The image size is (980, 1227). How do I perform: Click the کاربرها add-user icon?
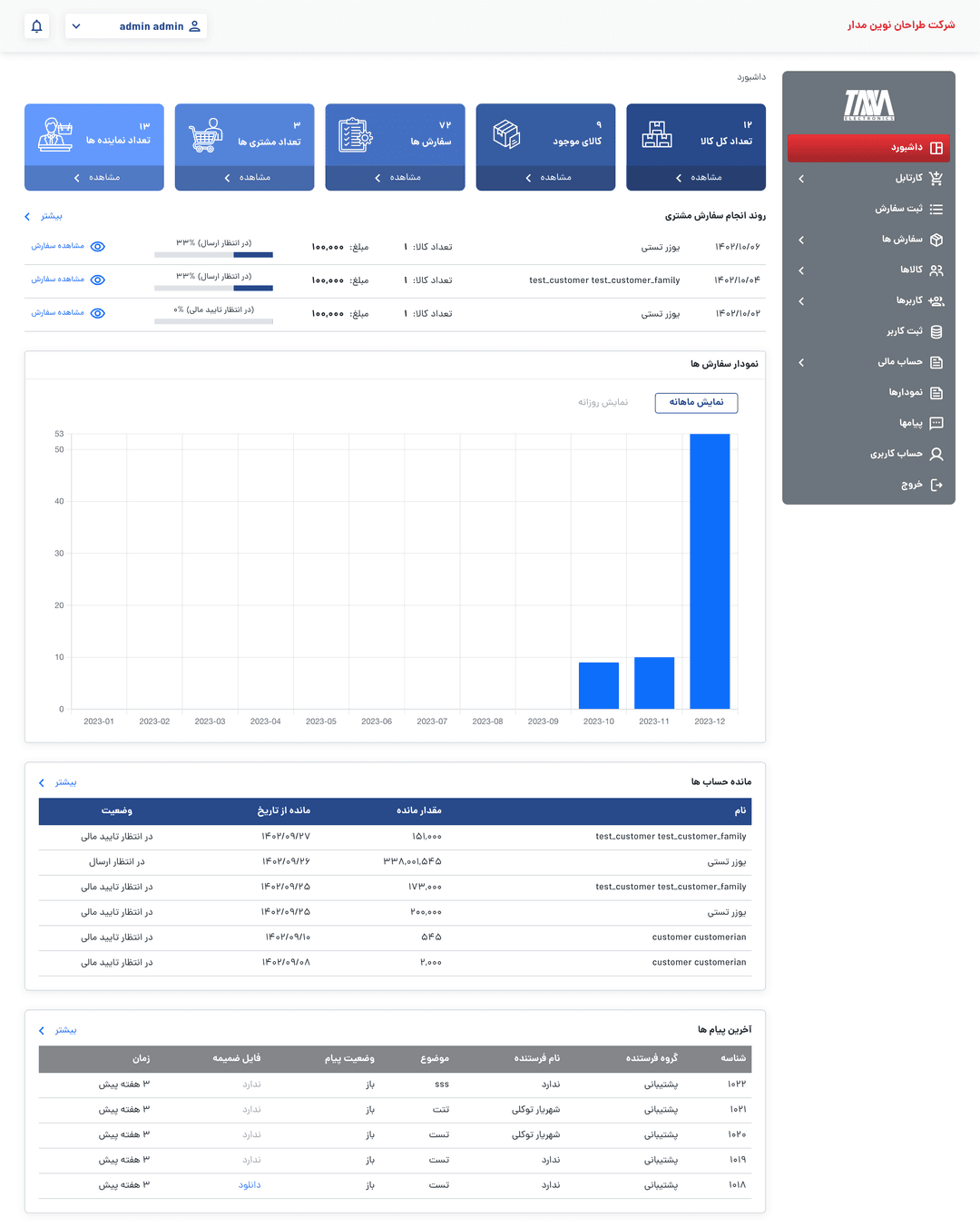pos(936,301)
